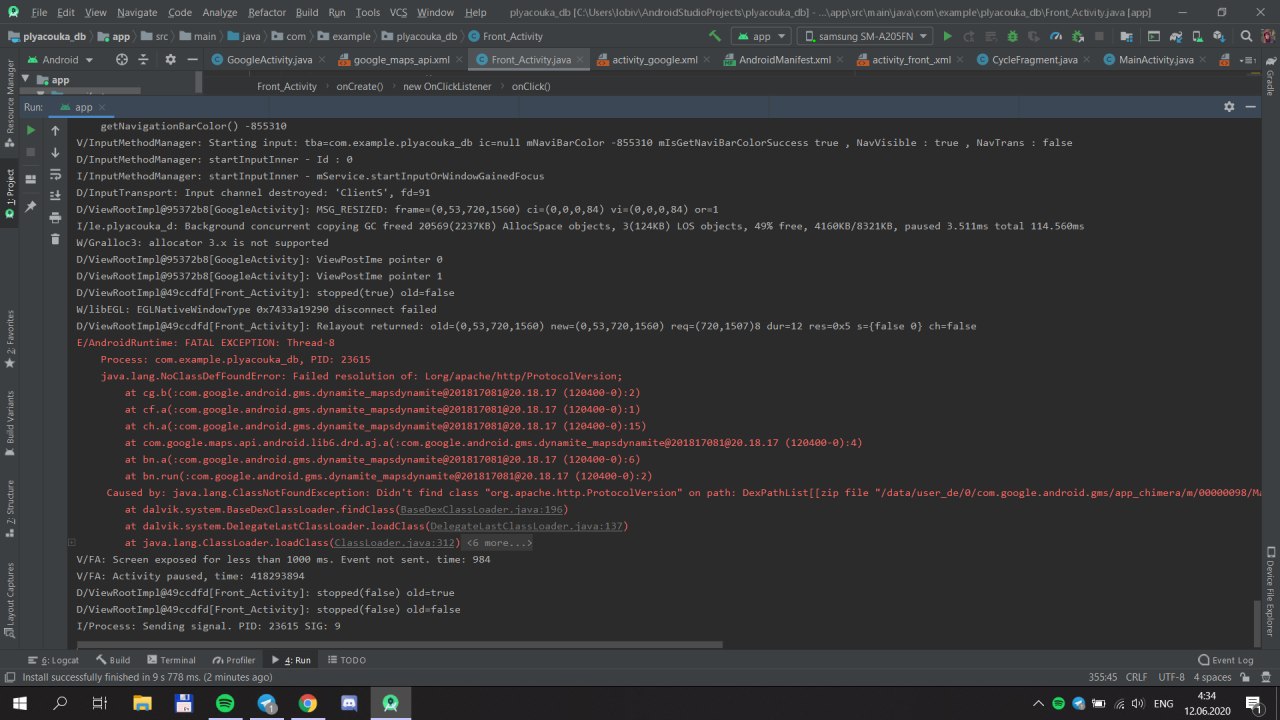1280x720 pixels.
Task: Open DelegateLastClassLoader.java:137 link
Action: tap(527, 526)
